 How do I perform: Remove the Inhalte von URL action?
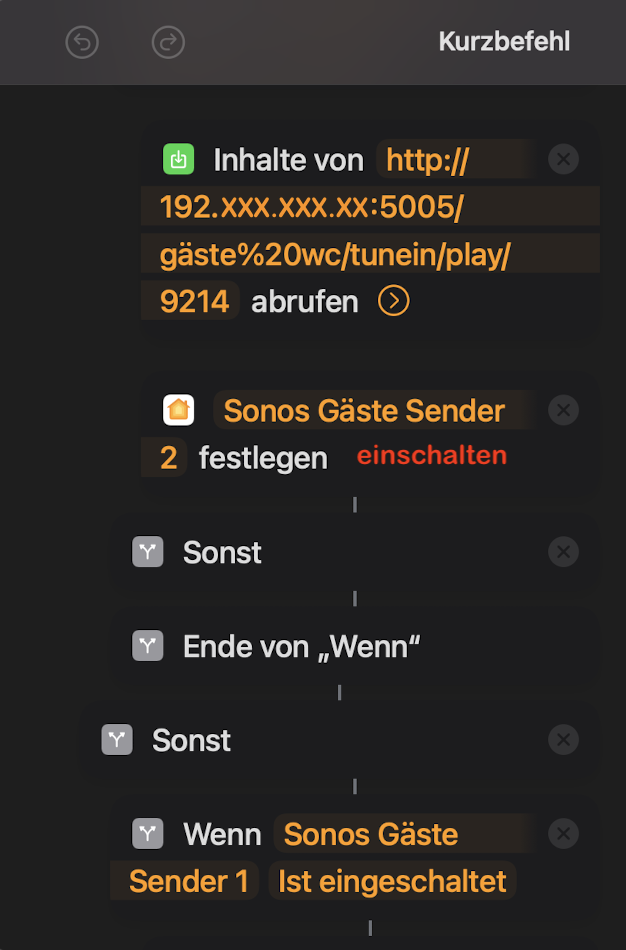[x=564, y=159]
